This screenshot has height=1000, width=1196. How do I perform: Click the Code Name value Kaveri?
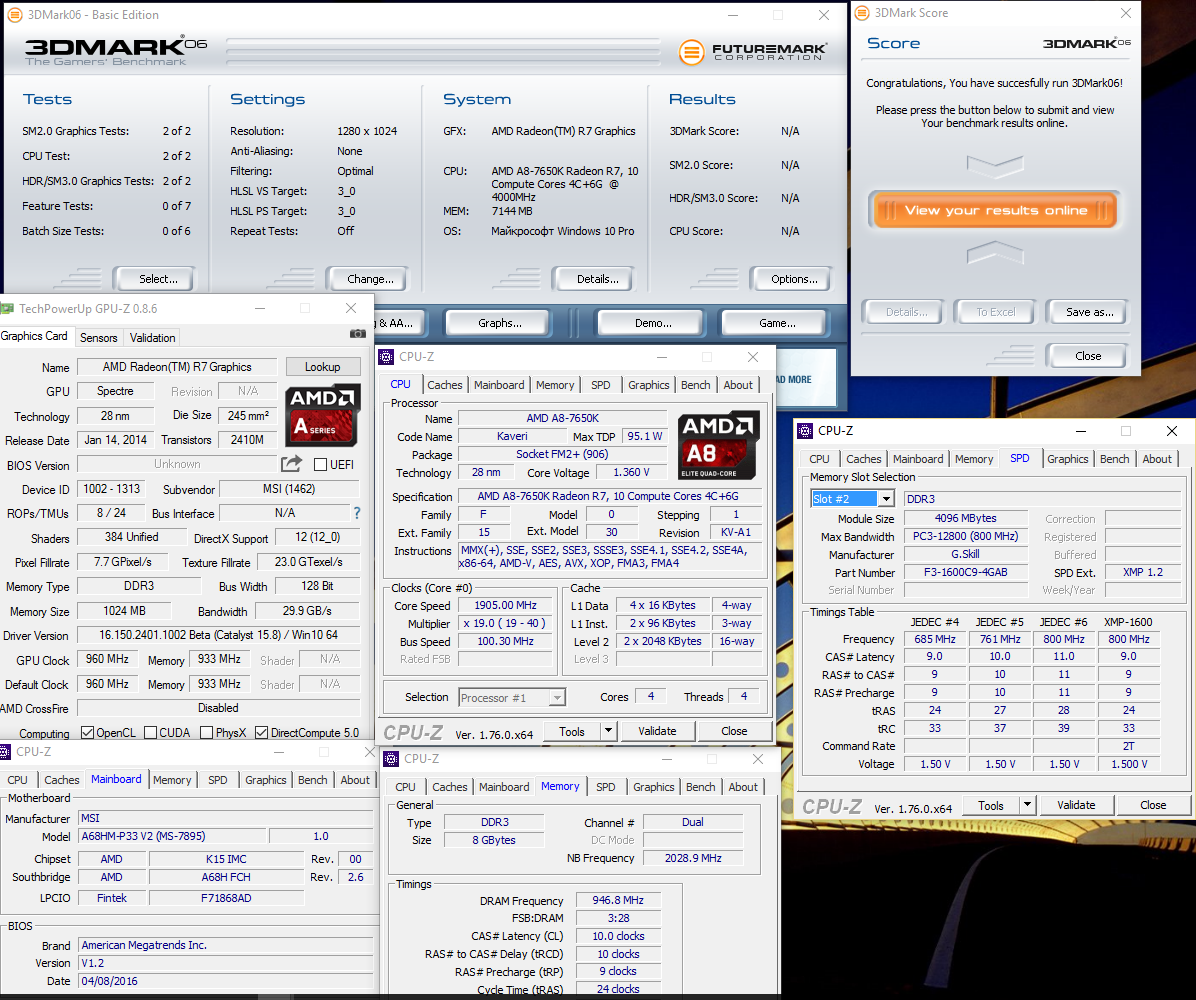[512, 436]
